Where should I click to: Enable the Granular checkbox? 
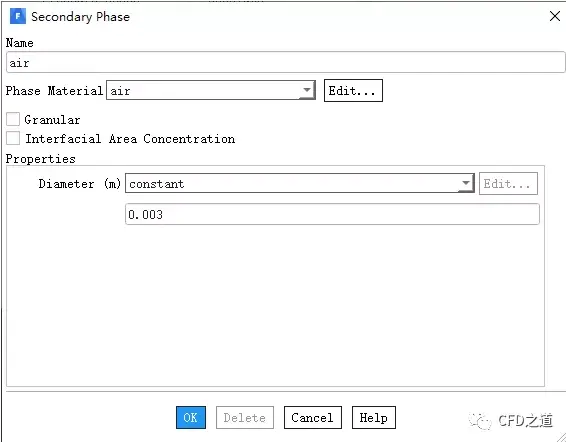pyautogui.click(x=13, y=119)
